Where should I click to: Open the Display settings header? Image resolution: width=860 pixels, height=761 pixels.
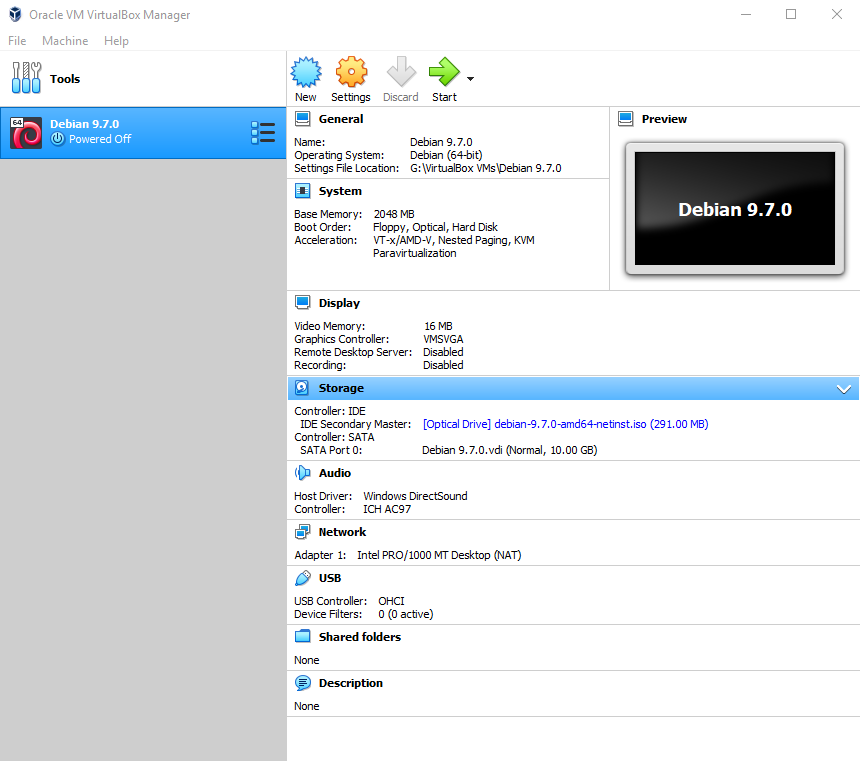[339, 303]
